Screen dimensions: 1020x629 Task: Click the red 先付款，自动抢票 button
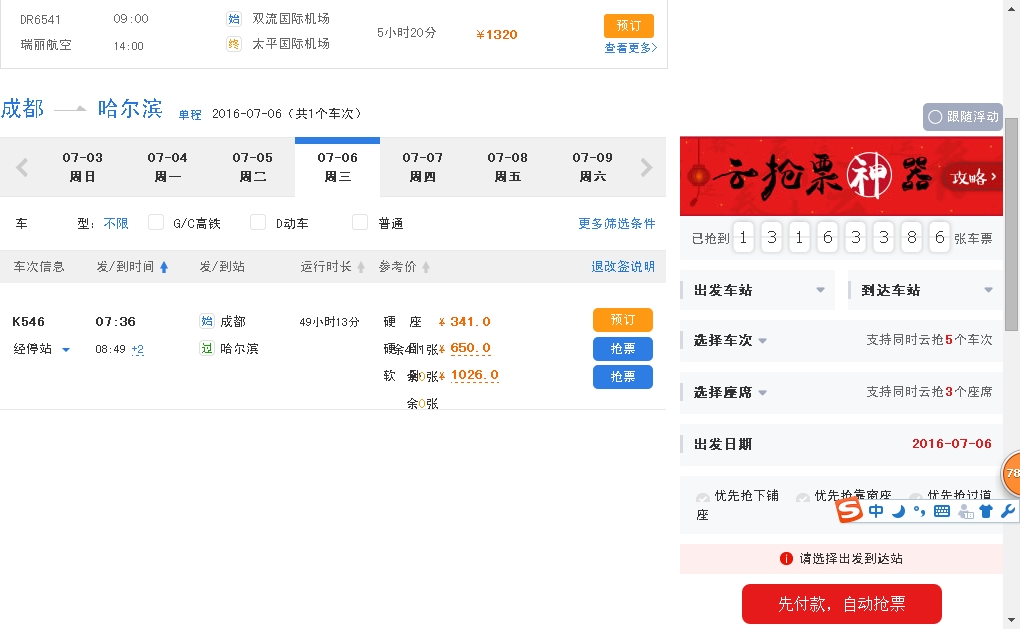coord(841,604)
